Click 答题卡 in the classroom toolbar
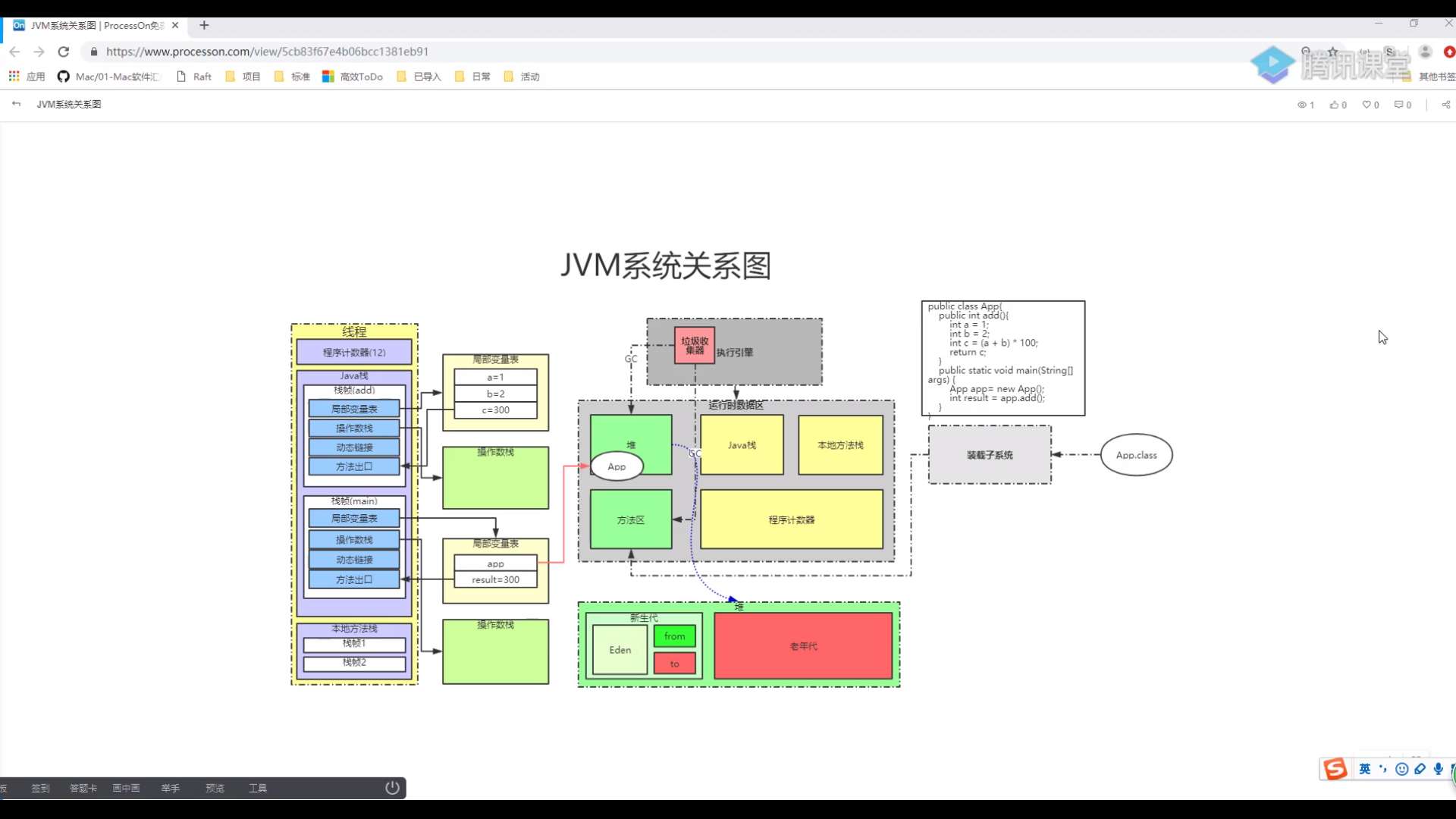 point(83,788)
